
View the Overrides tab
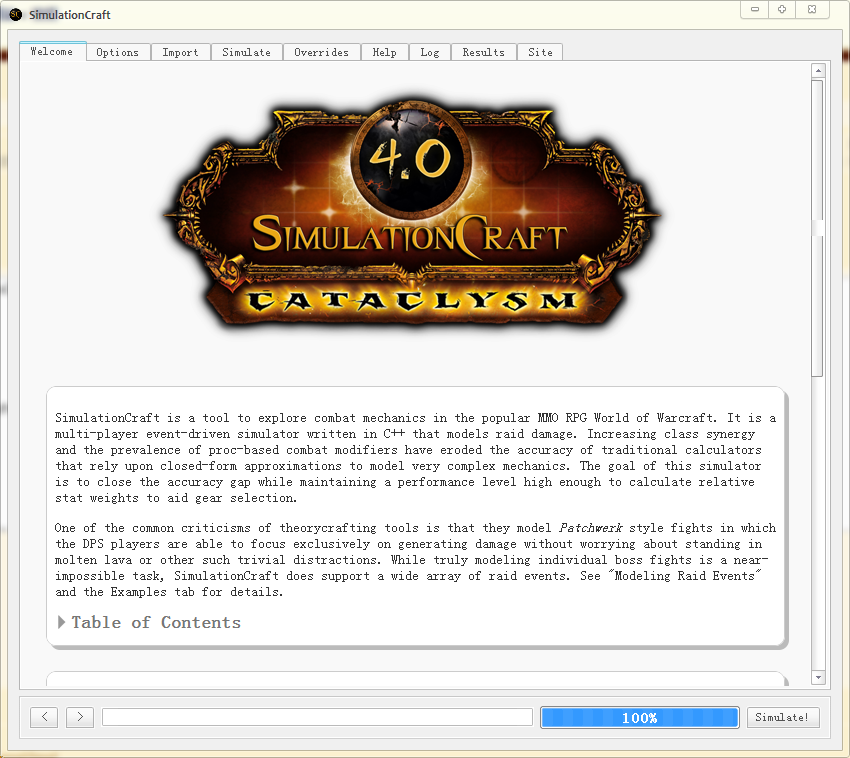321,51
